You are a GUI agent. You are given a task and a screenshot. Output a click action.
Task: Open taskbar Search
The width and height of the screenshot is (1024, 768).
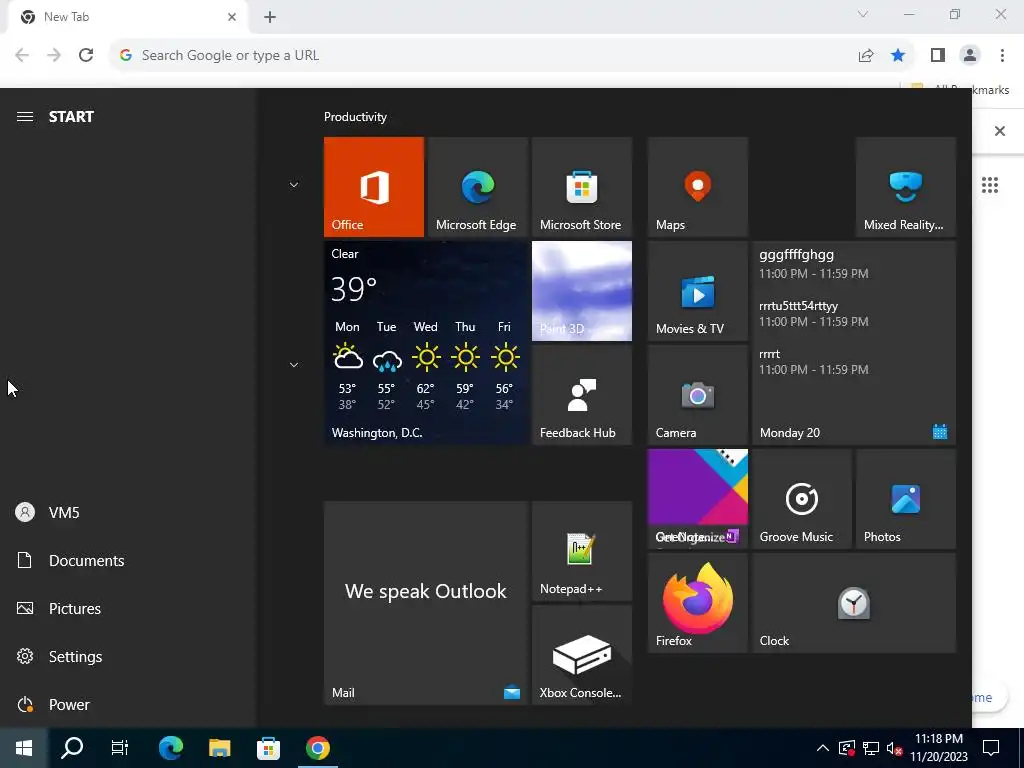[72, 748]
